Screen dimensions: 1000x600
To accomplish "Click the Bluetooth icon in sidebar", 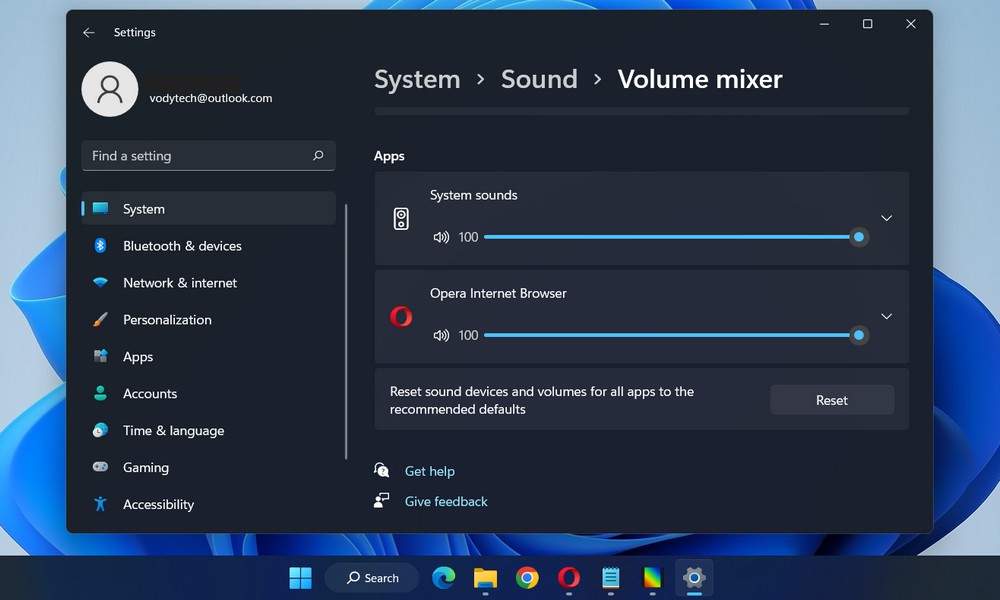I will click(x=100, y=245).
